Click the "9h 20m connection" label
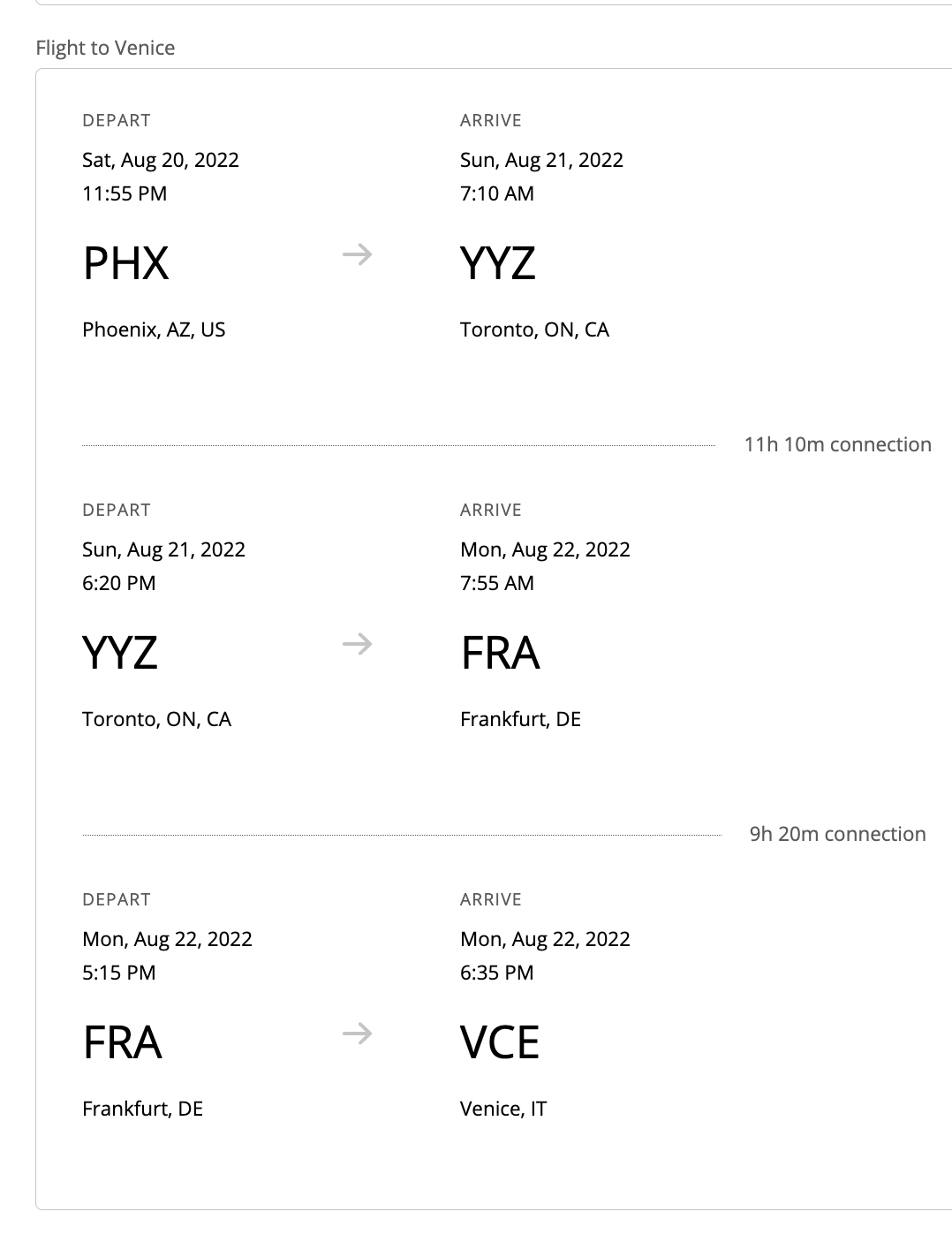This screenshot has height=1242, width=952. click(x=837, y=834)
